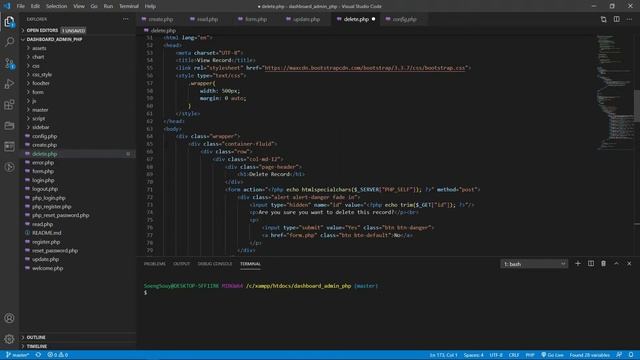Open the File menu

[x=21, y=6]
